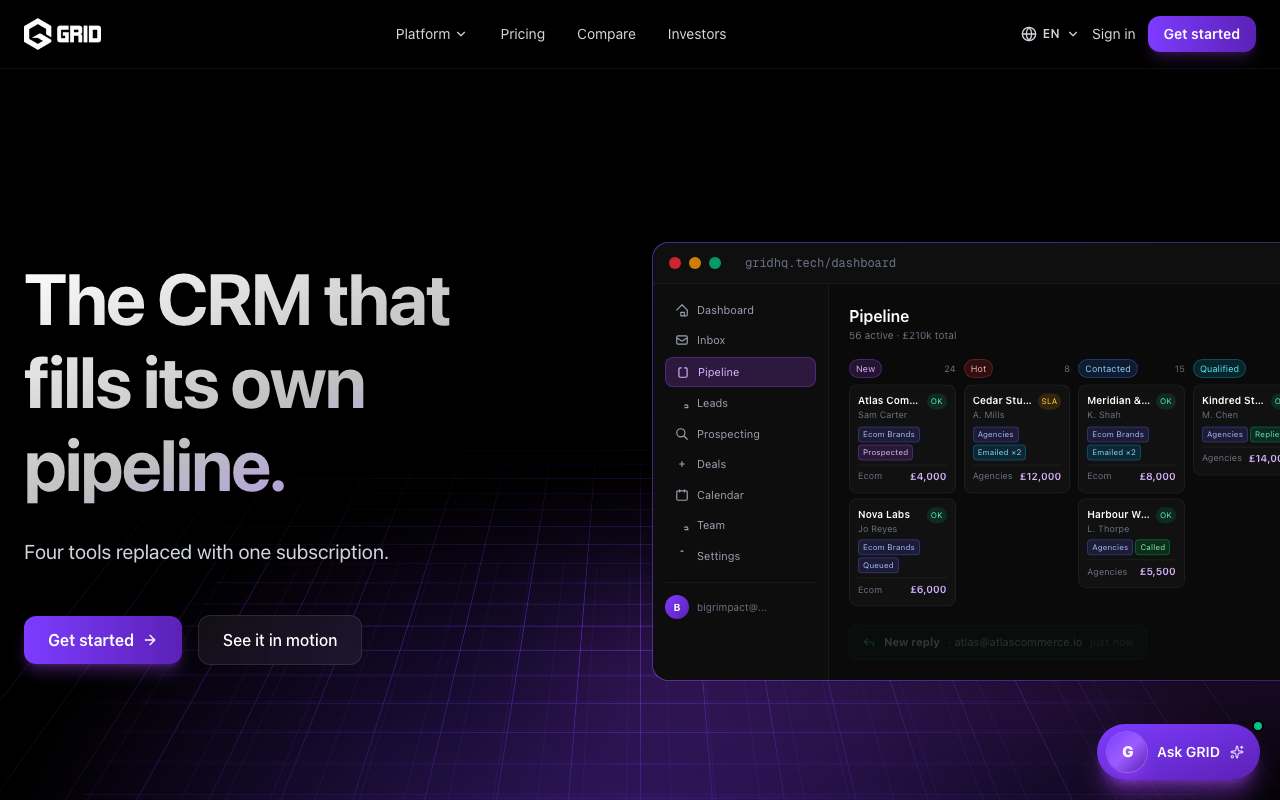Screen dimensions: 1280x800
Task: Click the £6,000 amount
Action: coord(928,590)
